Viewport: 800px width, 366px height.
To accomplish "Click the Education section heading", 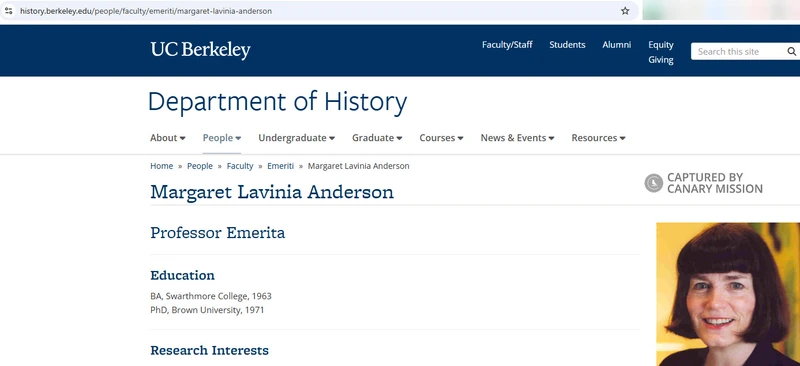I will pos(183,276).
